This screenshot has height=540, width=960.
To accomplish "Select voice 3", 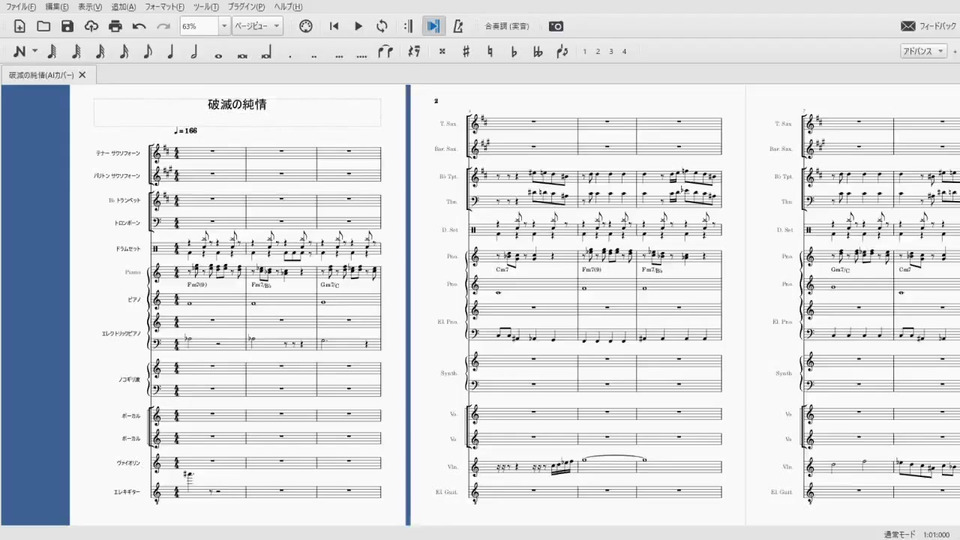I will [611, 51].
